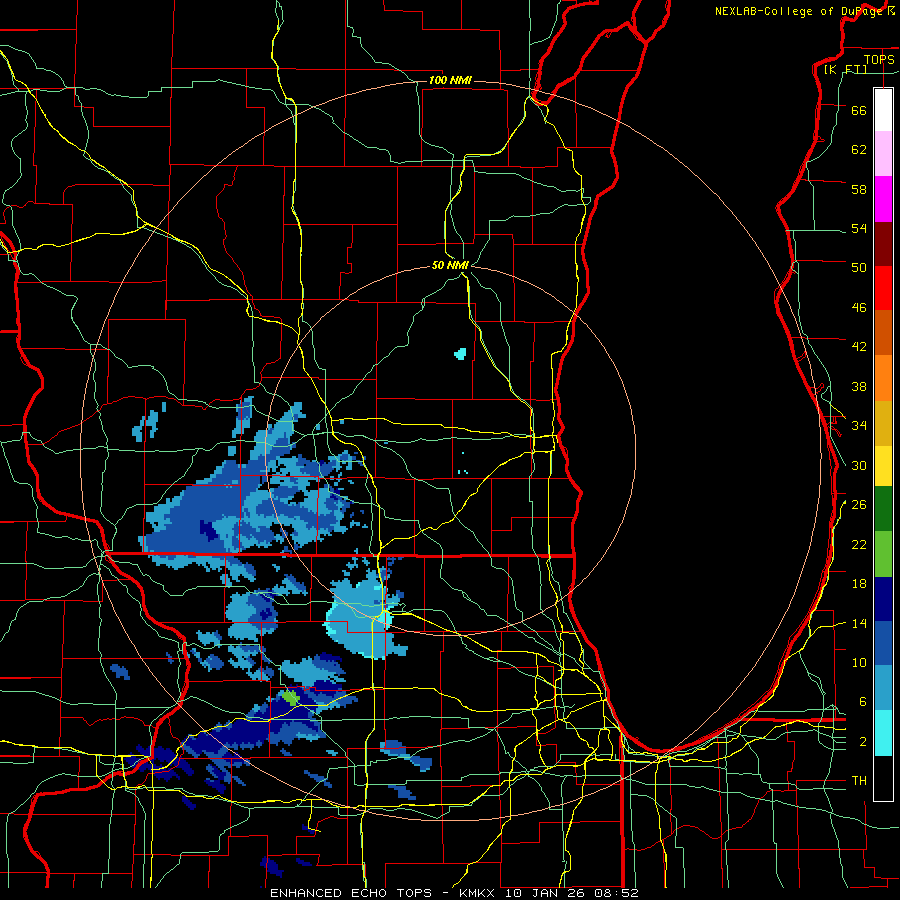Click the '50' legend value
Image resolution: width=900 pixels, height=900 pixels.
(859, 268)
